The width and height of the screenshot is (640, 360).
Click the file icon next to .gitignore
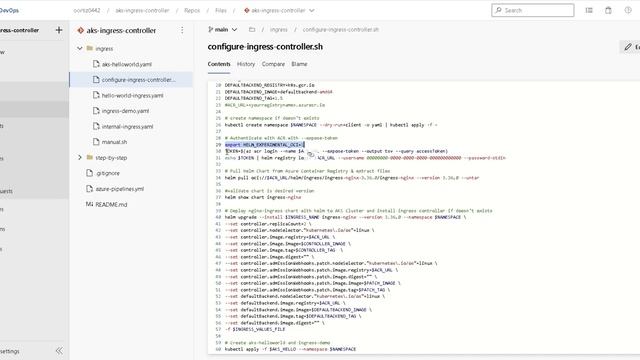coord(90,173)
